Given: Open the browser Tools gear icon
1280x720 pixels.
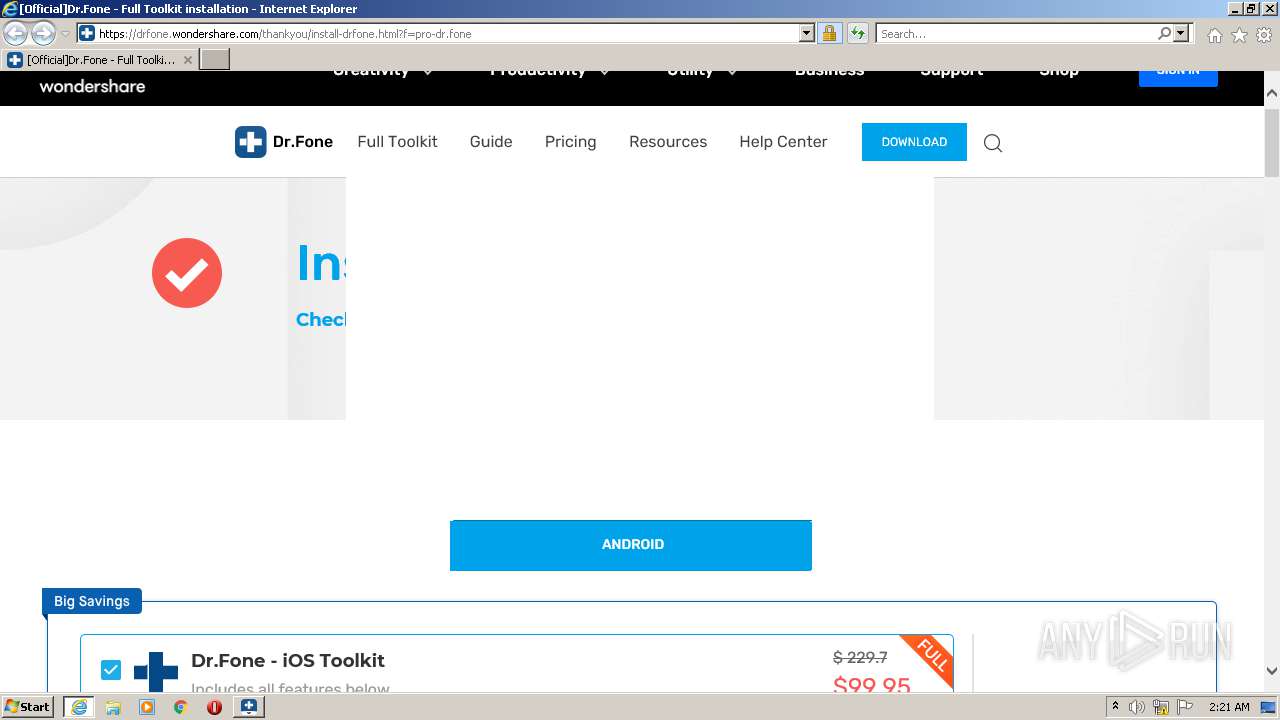Looking at the screenshot, I should (1264, 35).
